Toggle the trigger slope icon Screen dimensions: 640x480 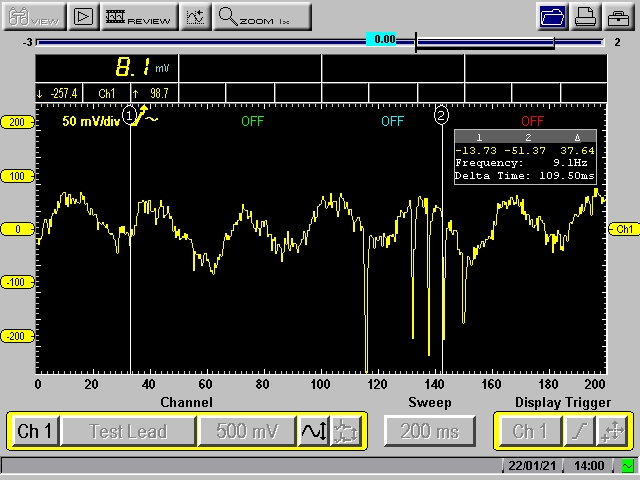coord(579,432)
